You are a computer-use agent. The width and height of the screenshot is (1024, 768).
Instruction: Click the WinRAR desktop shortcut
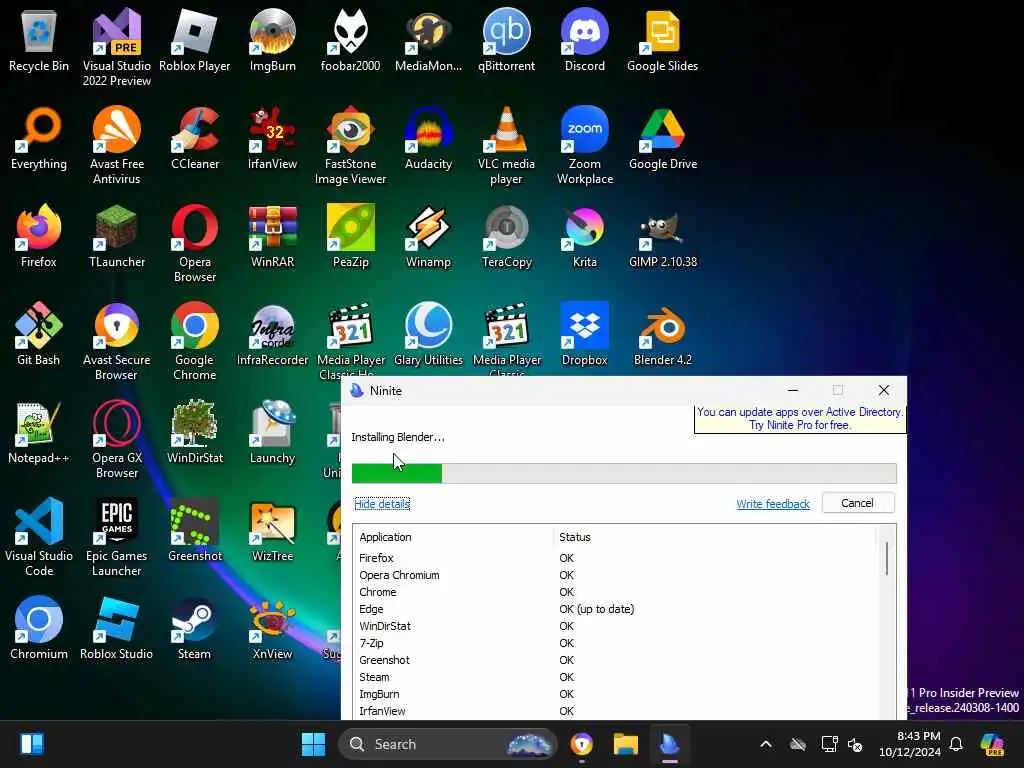point(272,236)
